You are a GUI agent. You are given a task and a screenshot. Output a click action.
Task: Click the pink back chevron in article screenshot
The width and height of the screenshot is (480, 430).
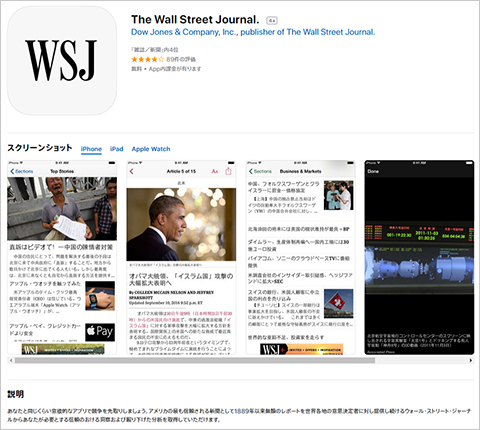tap(132, 171)
